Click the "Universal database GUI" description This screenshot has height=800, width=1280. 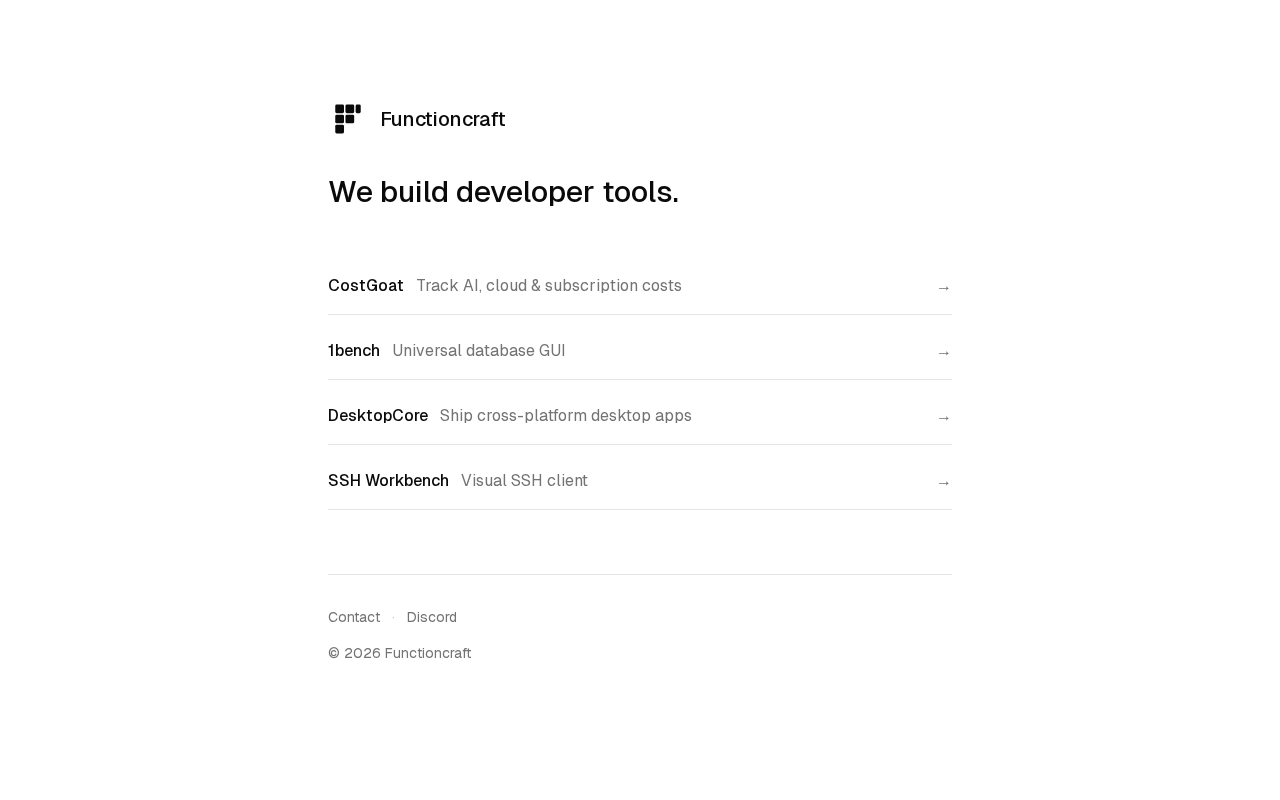pos(478,351)
